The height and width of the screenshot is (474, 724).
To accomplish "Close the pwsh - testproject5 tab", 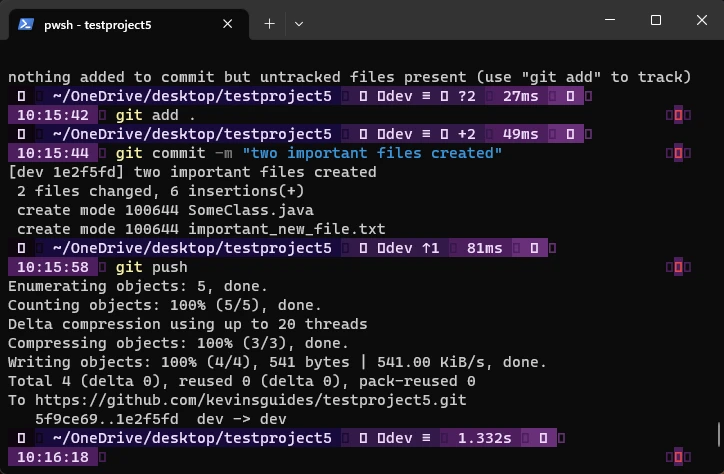I will click(228, 24).
